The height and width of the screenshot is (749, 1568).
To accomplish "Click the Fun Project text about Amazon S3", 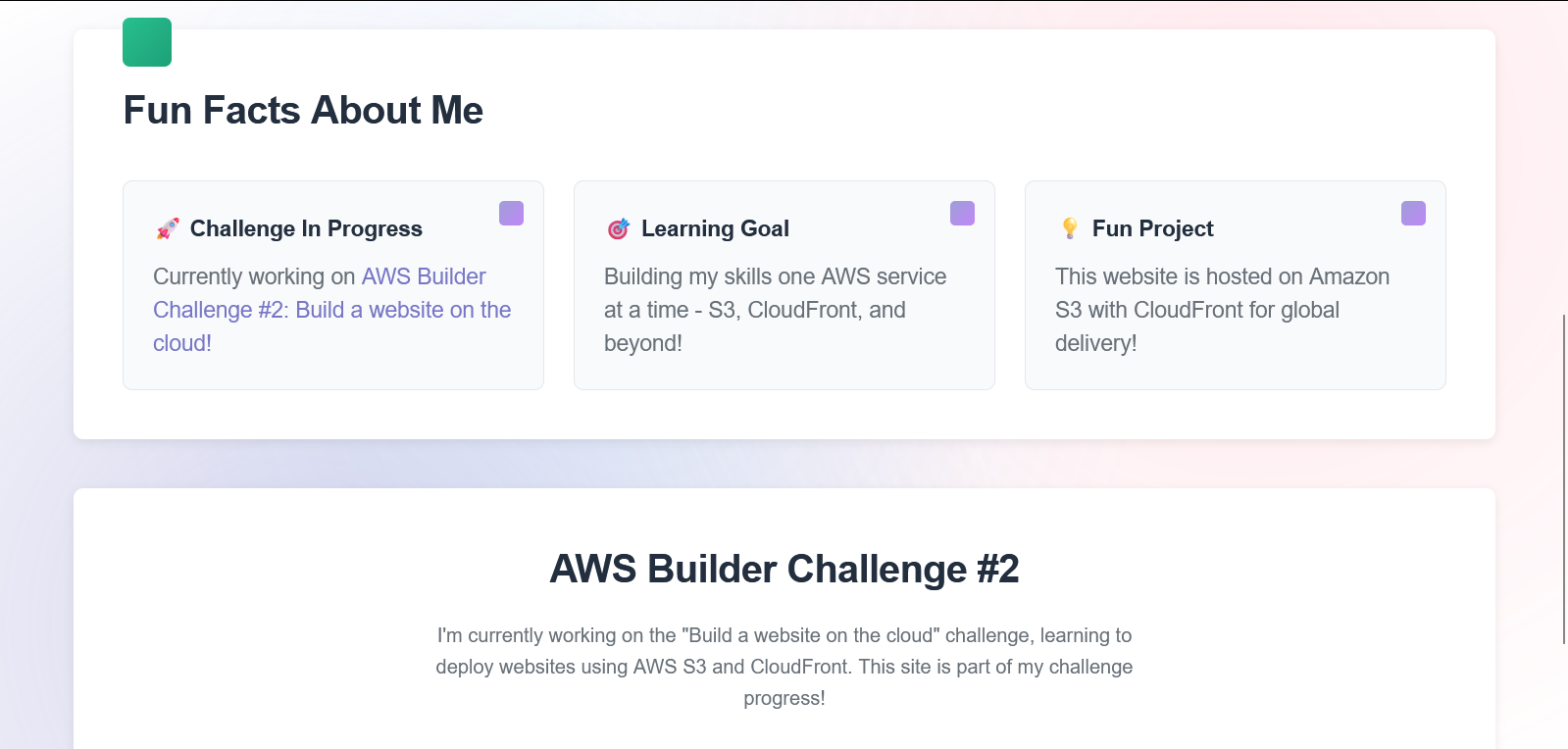I will [1222, 310].
